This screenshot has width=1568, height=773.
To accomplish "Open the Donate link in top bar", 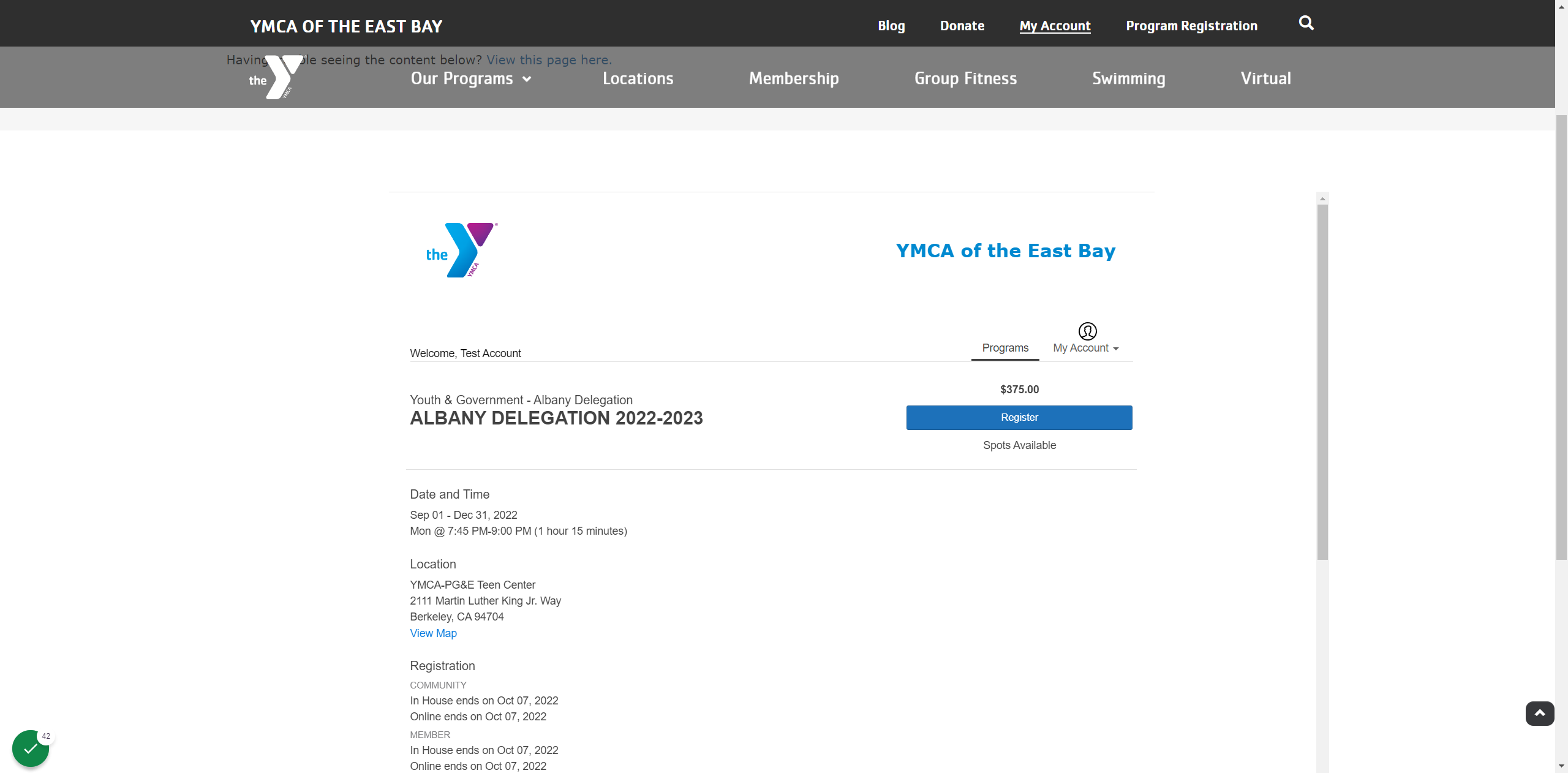I will (x=962, y=26).
